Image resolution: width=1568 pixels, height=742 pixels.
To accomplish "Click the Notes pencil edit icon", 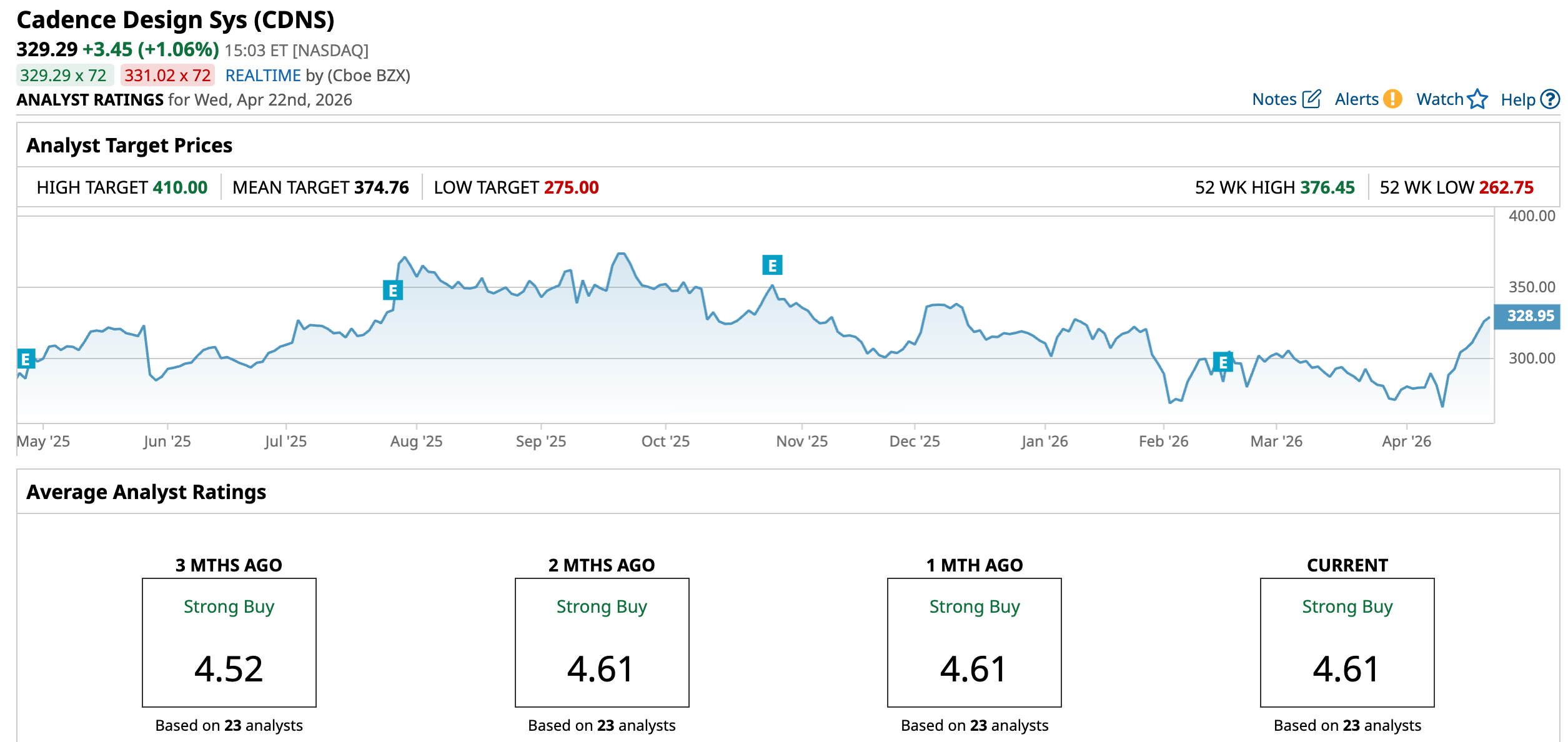I will pyautogui.click(x=1311, y=99).
